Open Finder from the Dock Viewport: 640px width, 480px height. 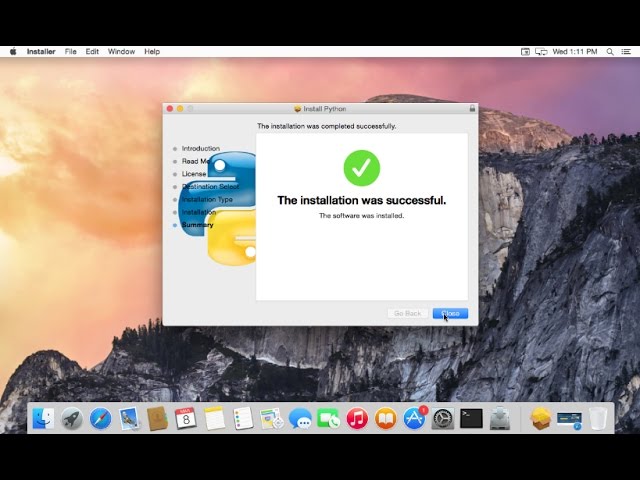pyautogui.click(x=43, y=418)
